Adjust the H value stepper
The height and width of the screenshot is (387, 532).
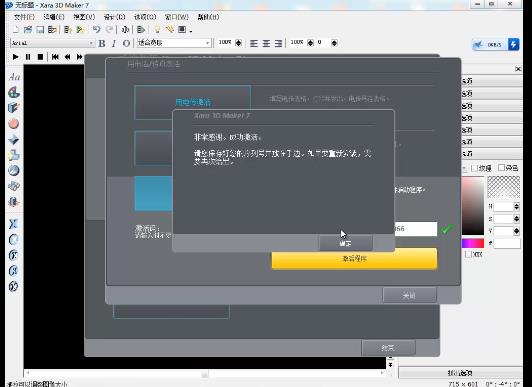(516, 206)
